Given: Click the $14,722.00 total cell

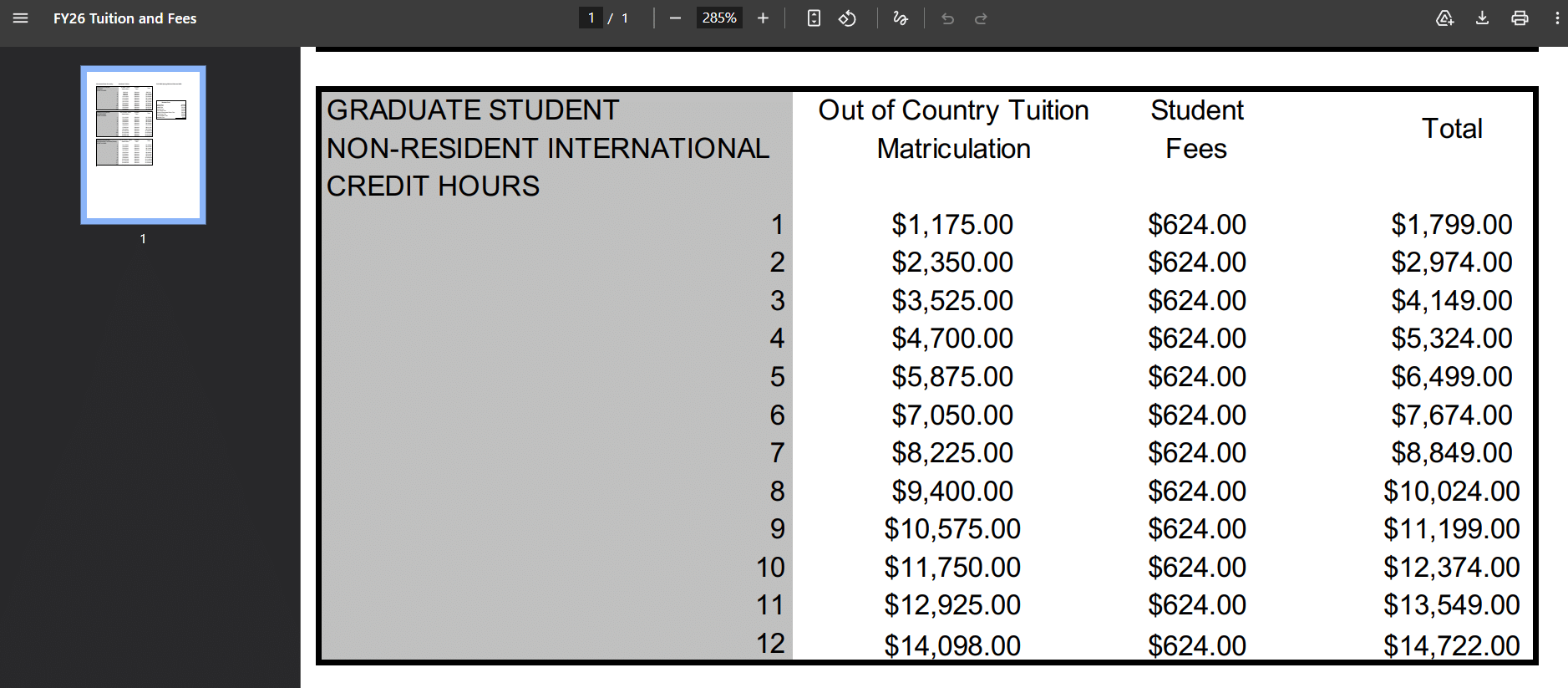Looking at the screenshot, I should click(x=1451, y=645).
